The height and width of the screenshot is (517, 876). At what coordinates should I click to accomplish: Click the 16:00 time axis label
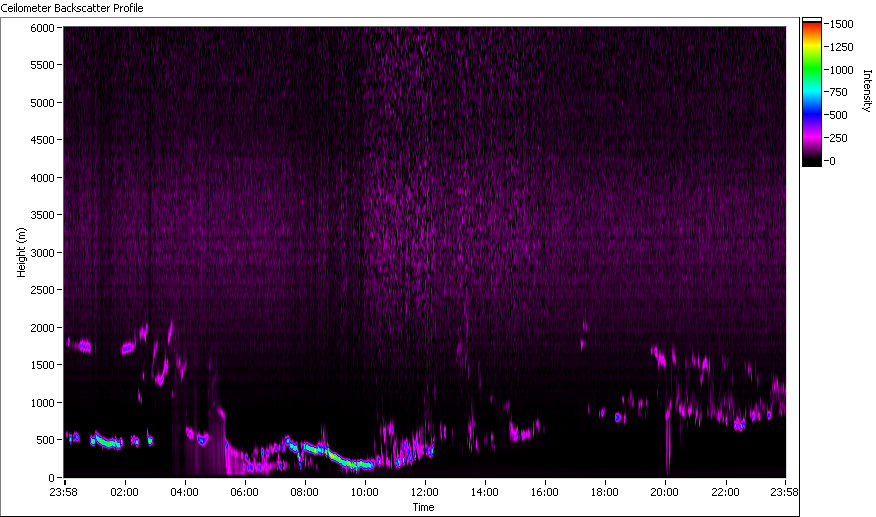[545, 492]
